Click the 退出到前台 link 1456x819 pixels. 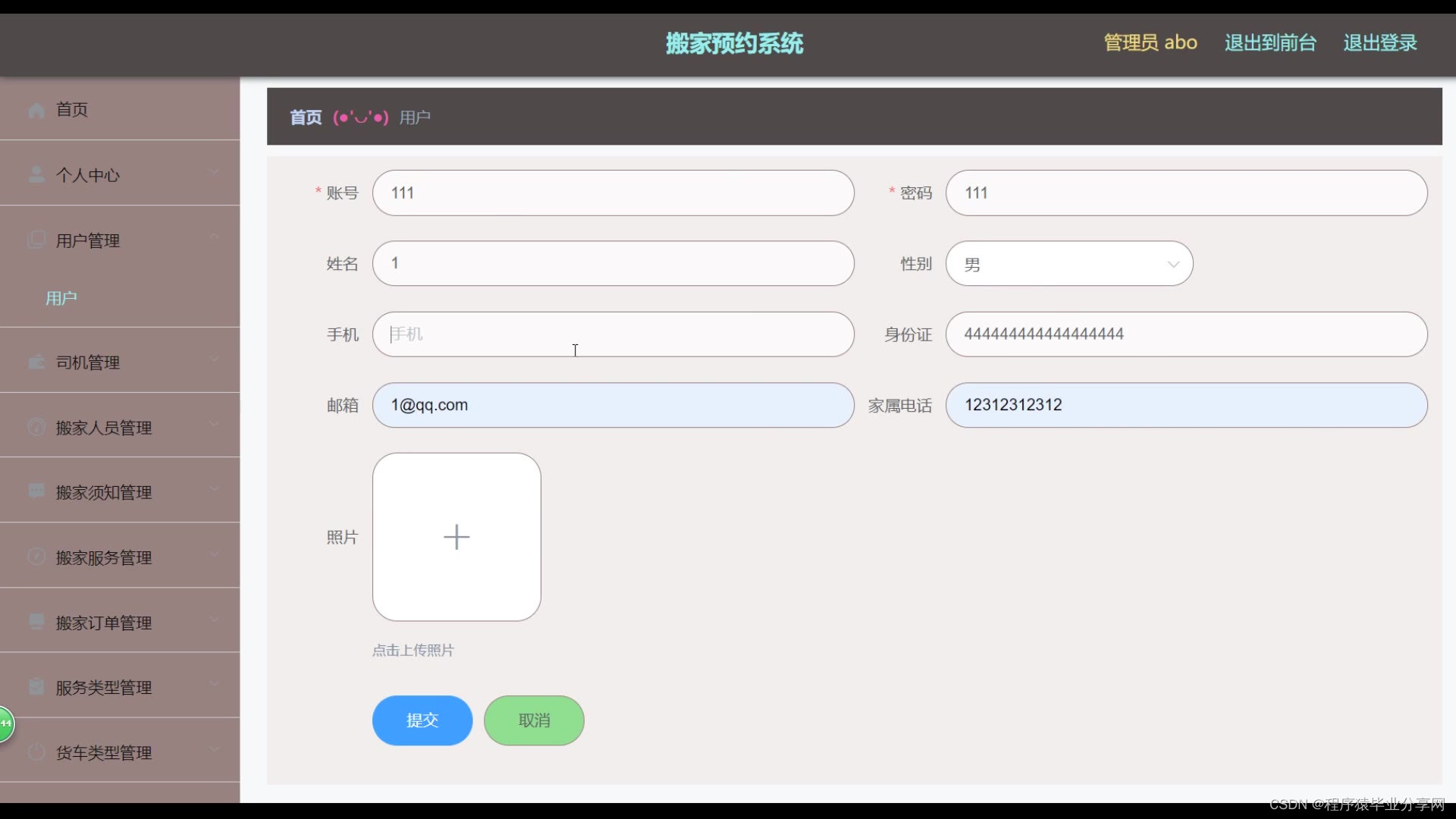[1269, 42]
